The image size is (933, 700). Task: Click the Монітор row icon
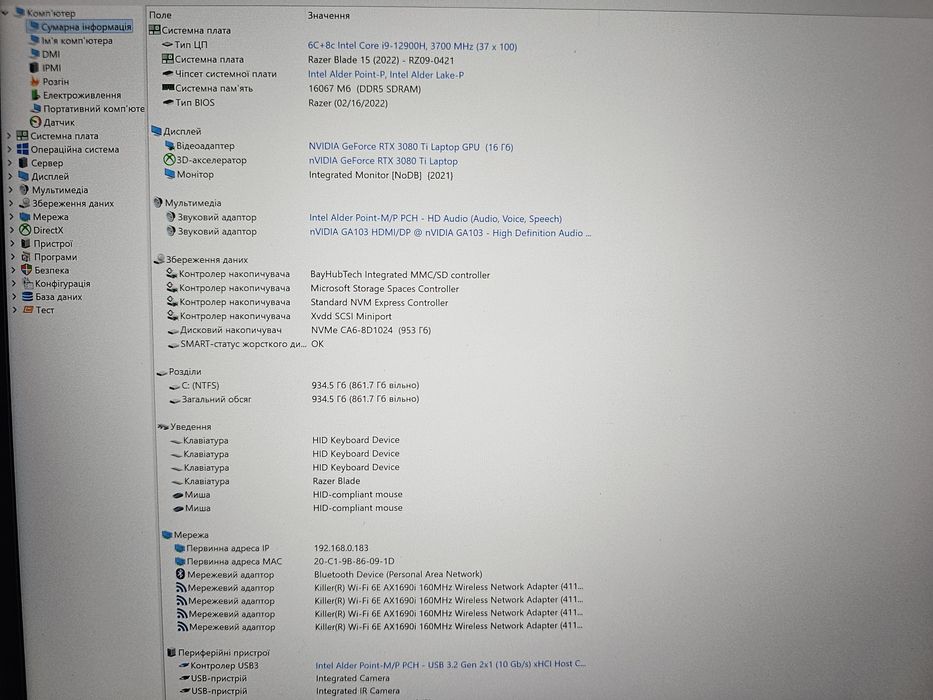click(x=170, y=174)
